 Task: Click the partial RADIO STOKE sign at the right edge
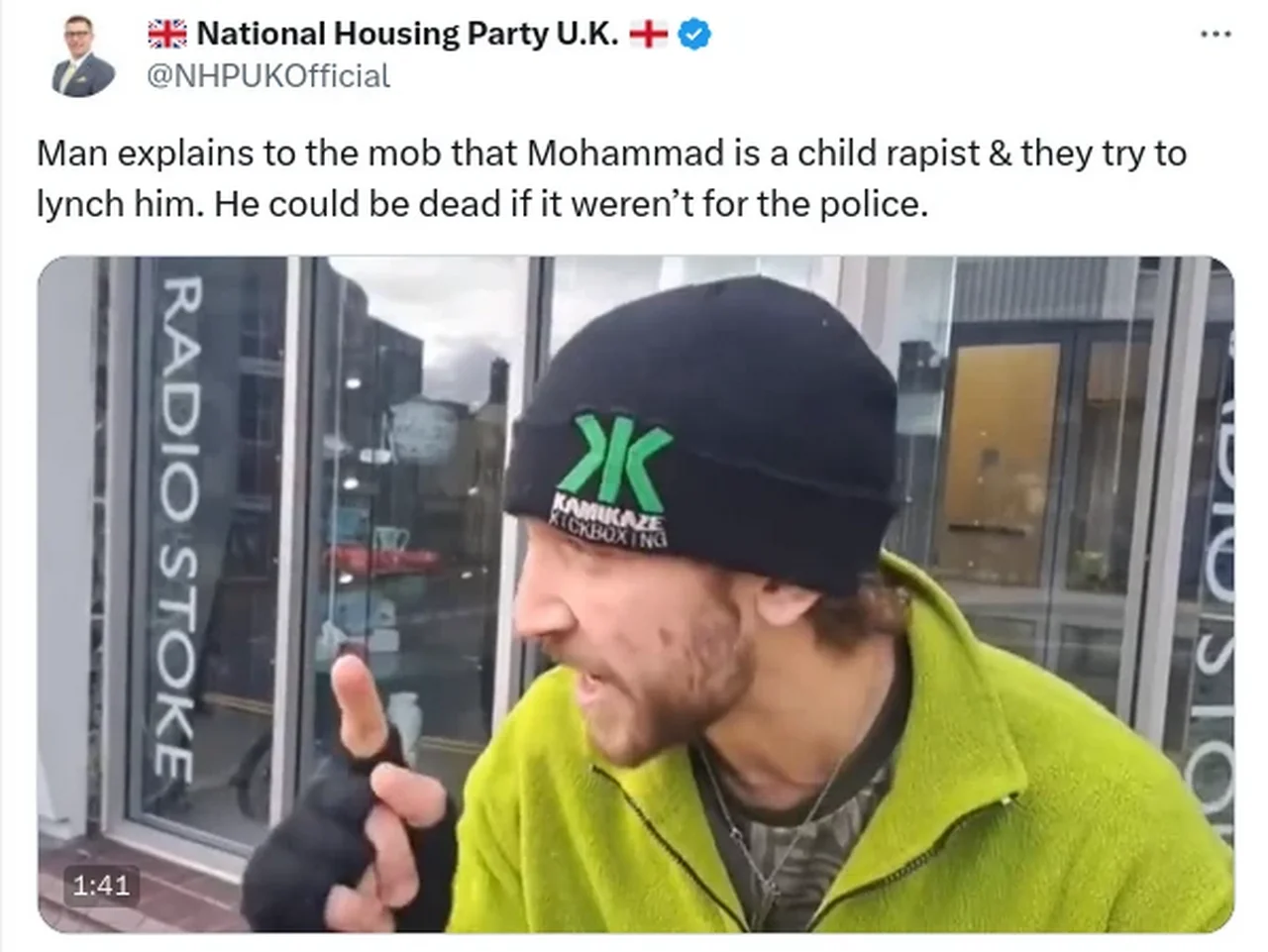point(1211,575)
